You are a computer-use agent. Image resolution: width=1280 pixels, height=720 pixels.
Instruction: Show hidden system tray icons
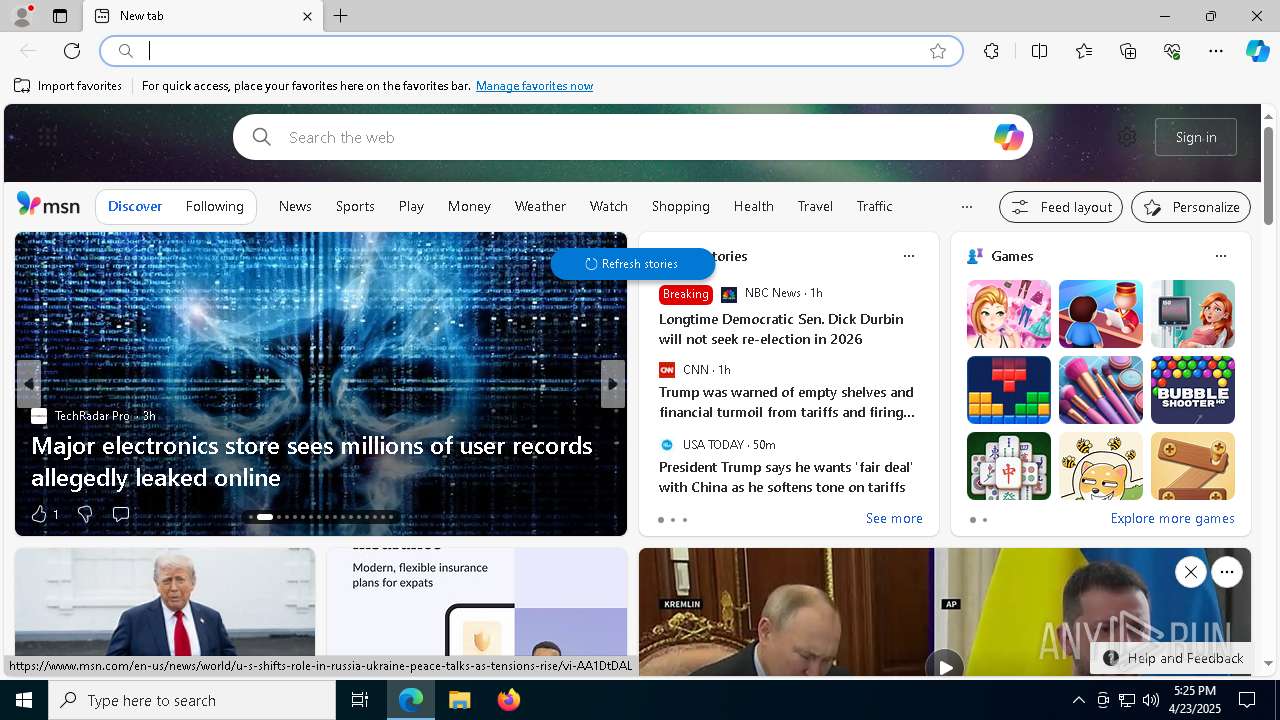tap(1078, 700)
